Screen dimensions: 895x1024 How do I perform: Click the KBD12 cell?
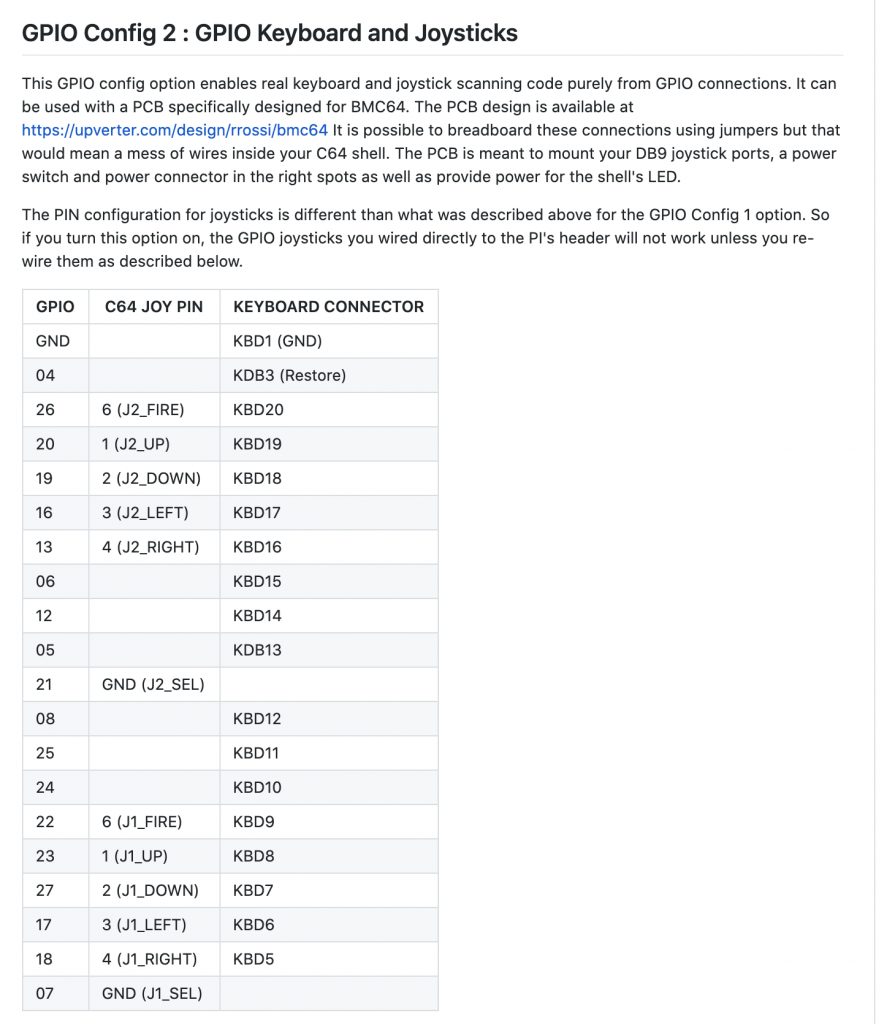click(329, 718)
